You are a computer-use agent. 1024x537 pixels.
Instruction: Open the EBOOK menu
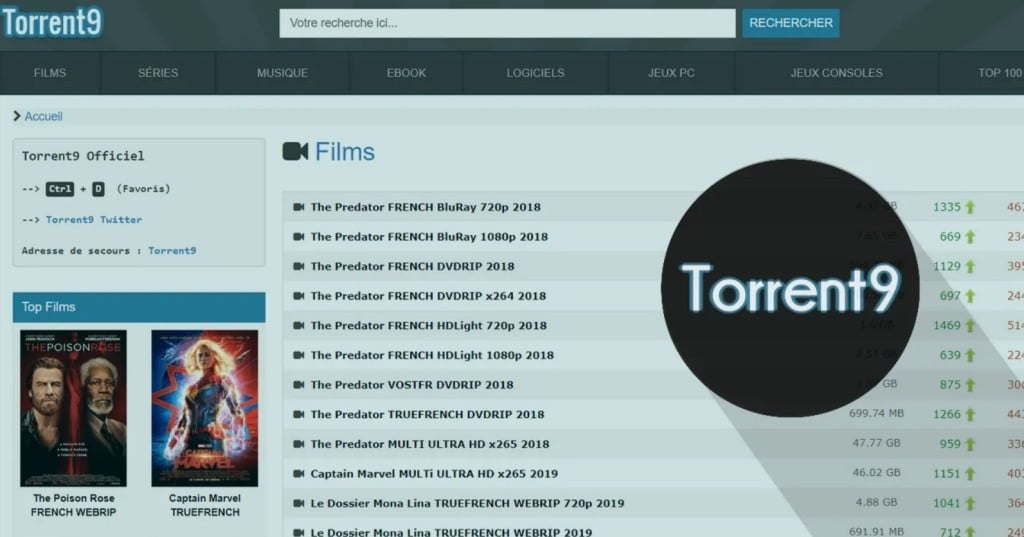[x=406, y=73]
